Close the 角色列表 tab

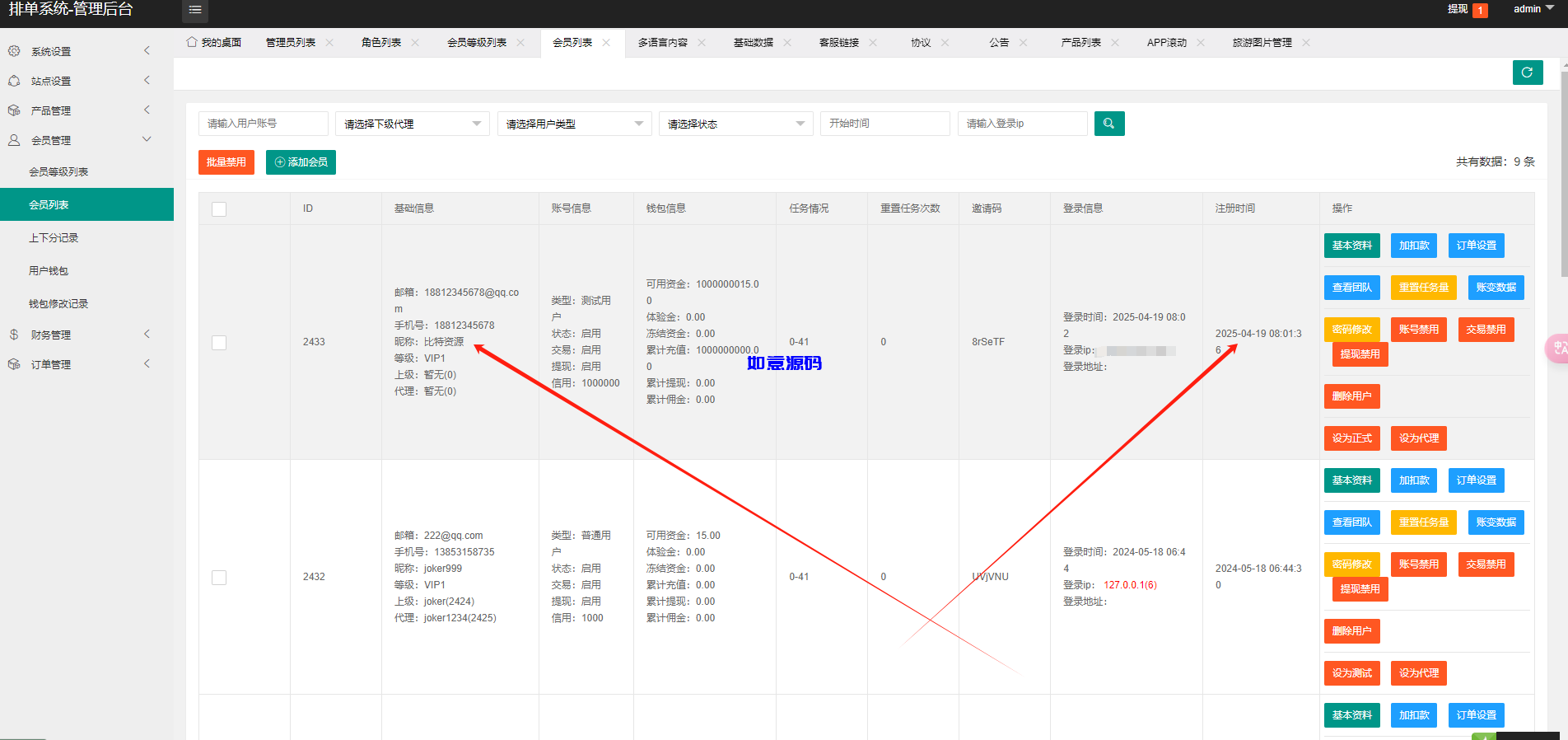click(415, 43)
